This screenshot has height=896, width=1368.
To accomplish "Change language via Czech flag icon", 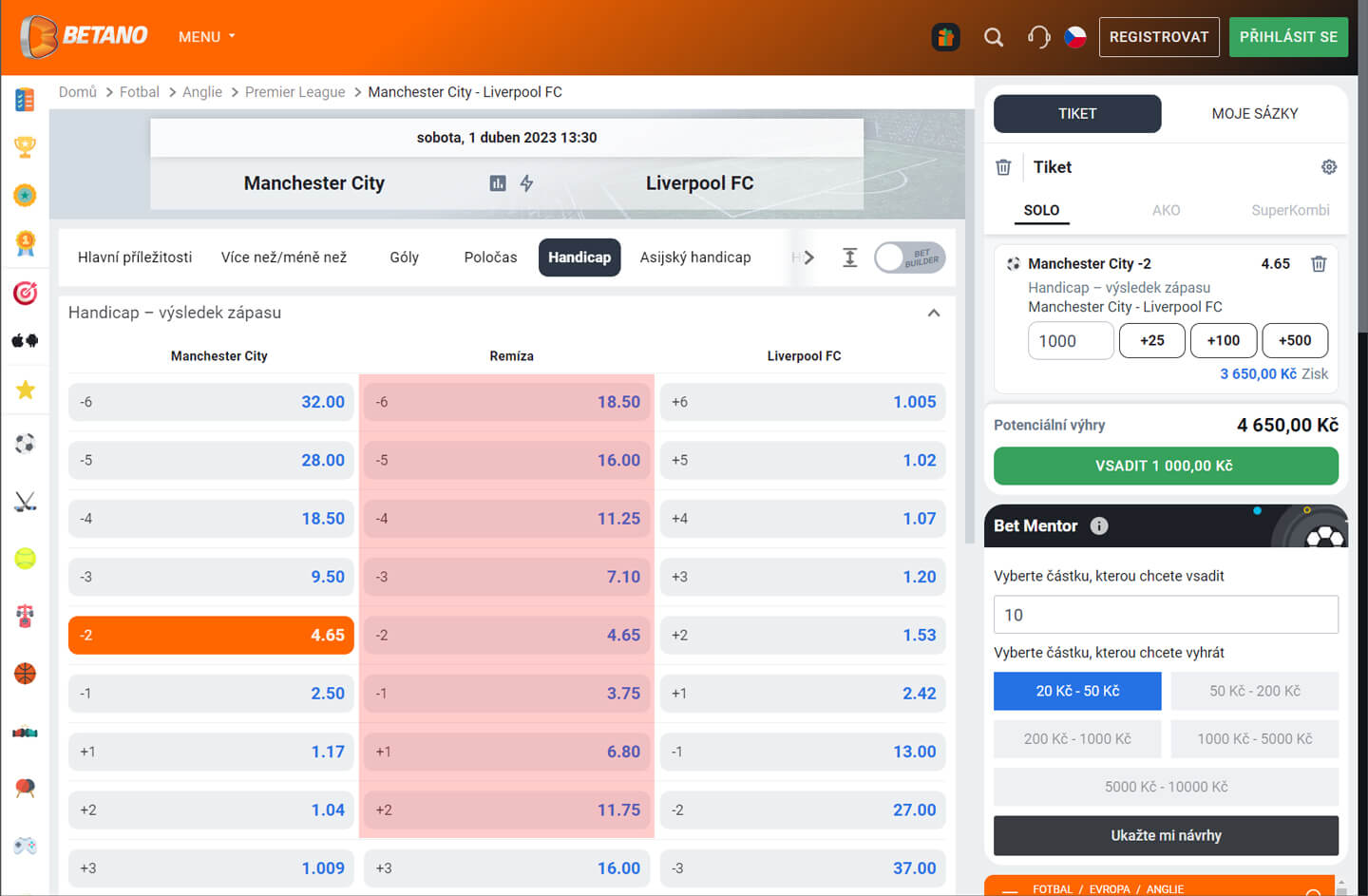I will (1075, 37).
